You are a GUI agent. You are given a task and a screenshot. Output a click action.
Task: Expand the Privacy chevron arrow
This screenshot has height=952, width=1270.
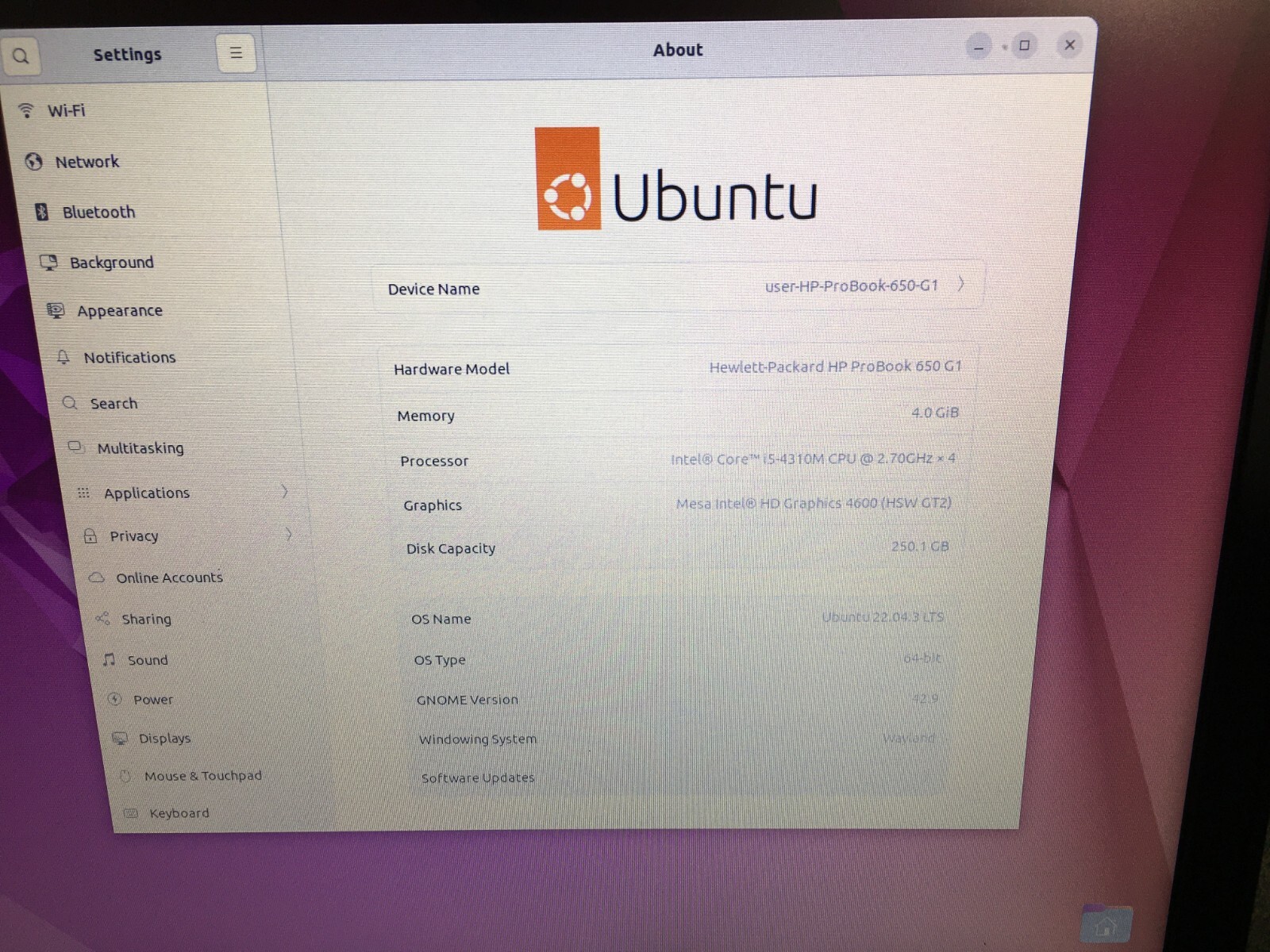click(289, 535)
